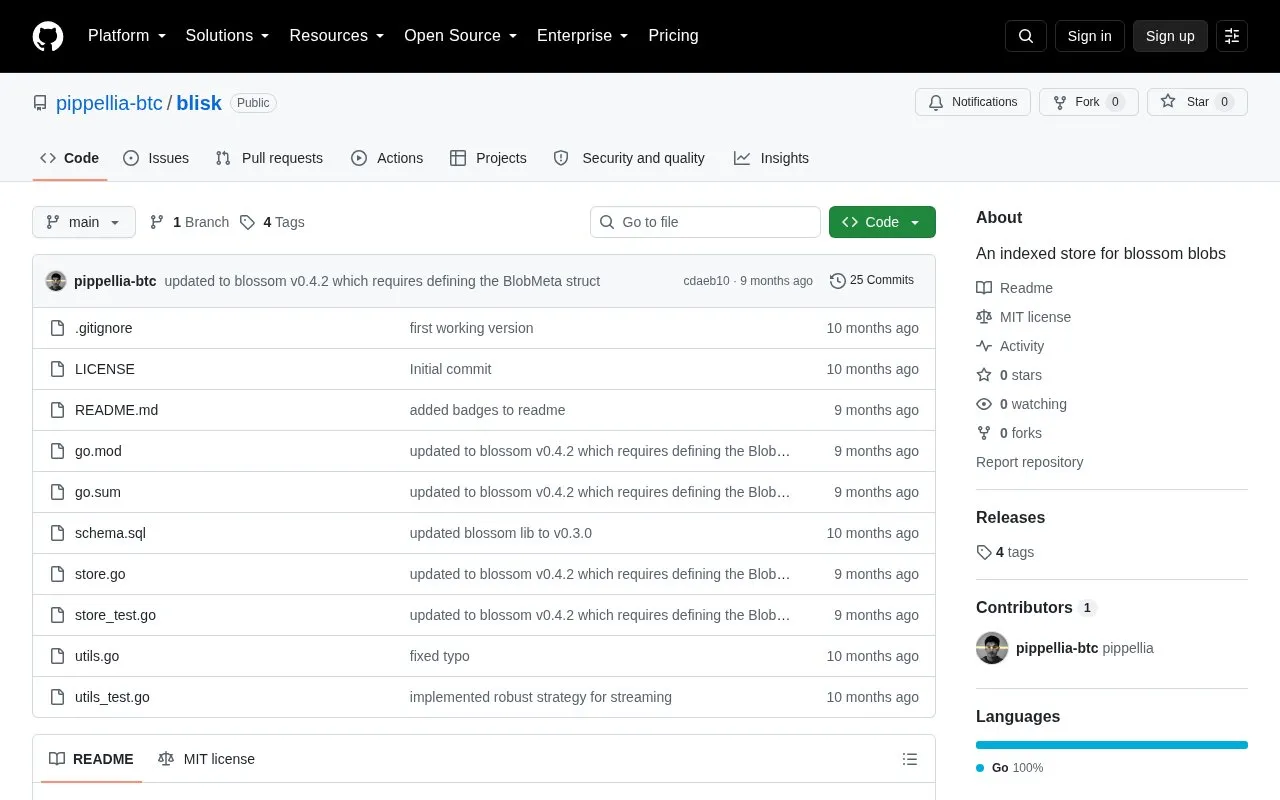Open the Actions tab

tap(387, 158)
